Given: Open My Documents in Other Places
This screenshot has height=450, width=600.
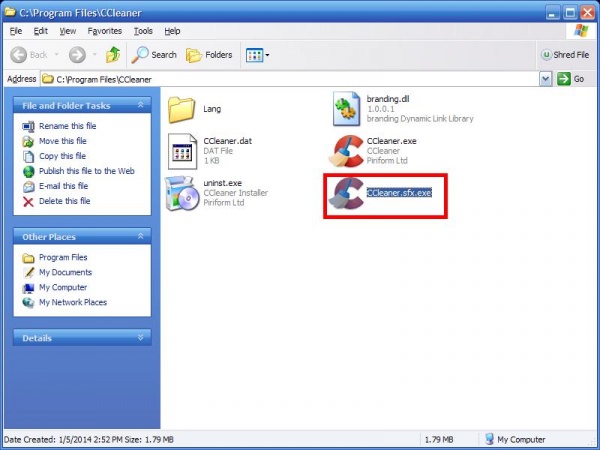Looking at the screenshot, I should click(x=65, y=272).
